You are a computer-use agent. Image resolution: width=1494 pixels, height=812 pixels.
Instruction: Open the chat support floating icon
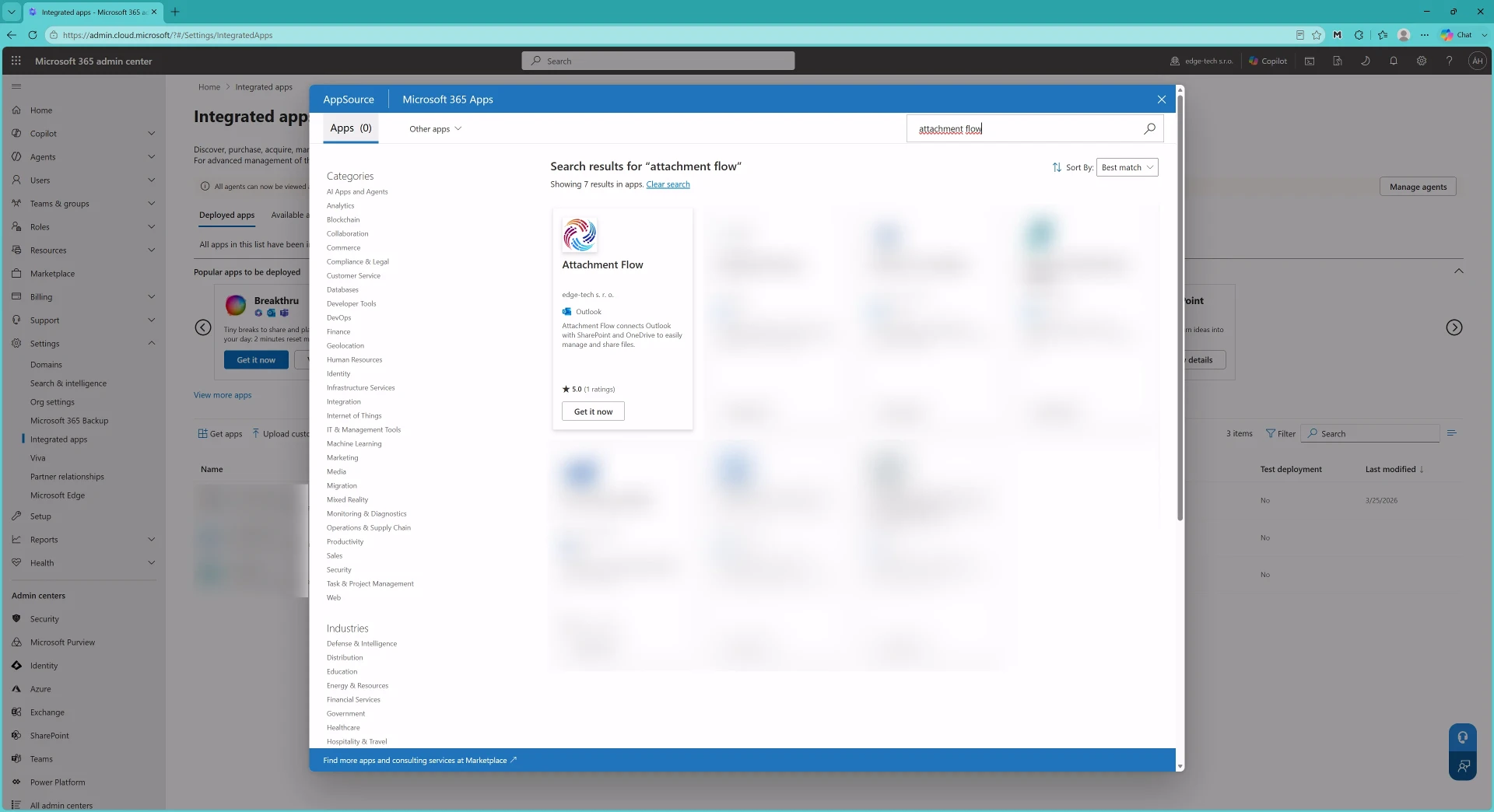[1463, 737]
